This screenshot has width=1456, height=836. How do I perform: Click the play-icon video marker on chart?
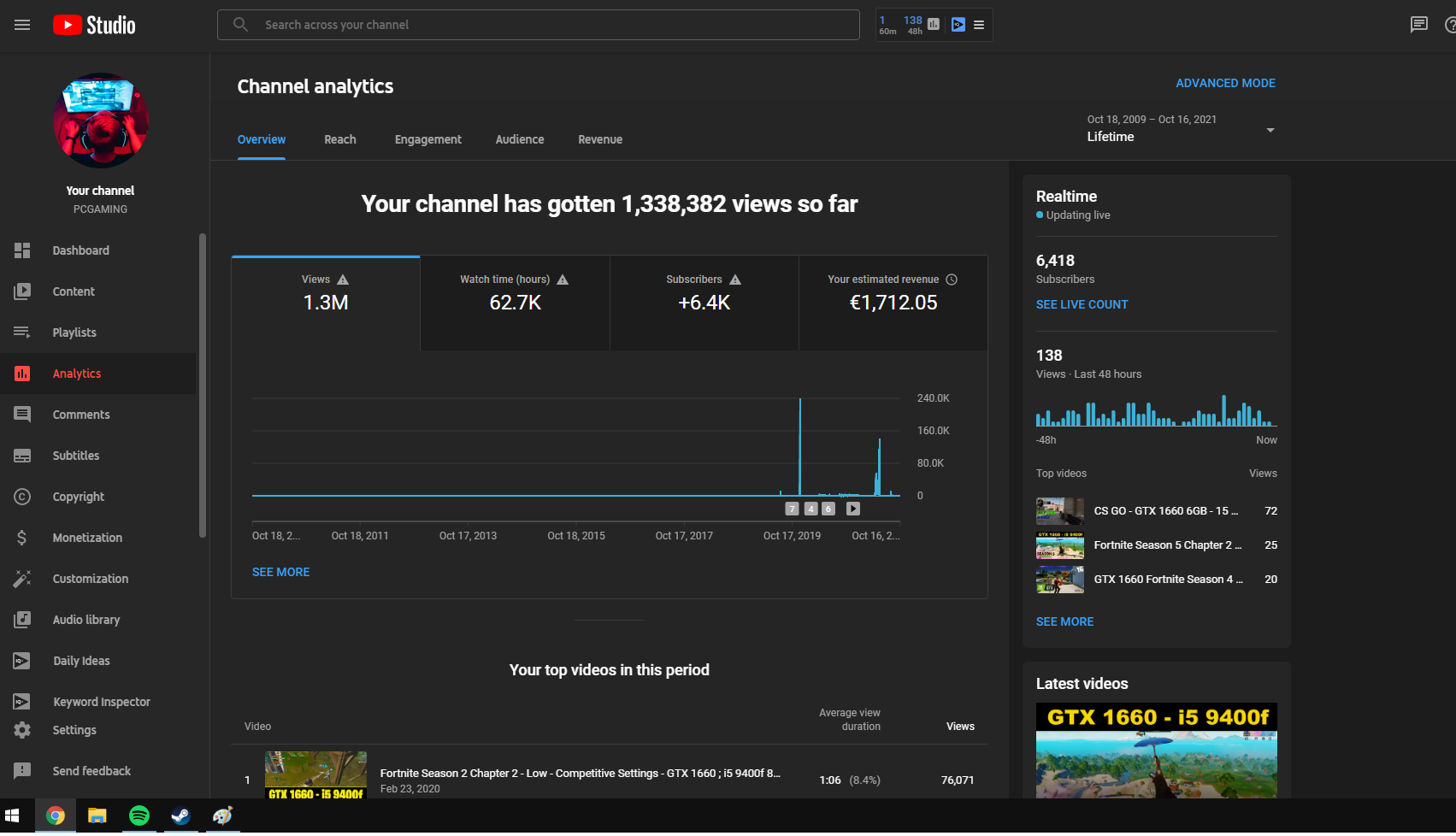[x=853, y=509]
